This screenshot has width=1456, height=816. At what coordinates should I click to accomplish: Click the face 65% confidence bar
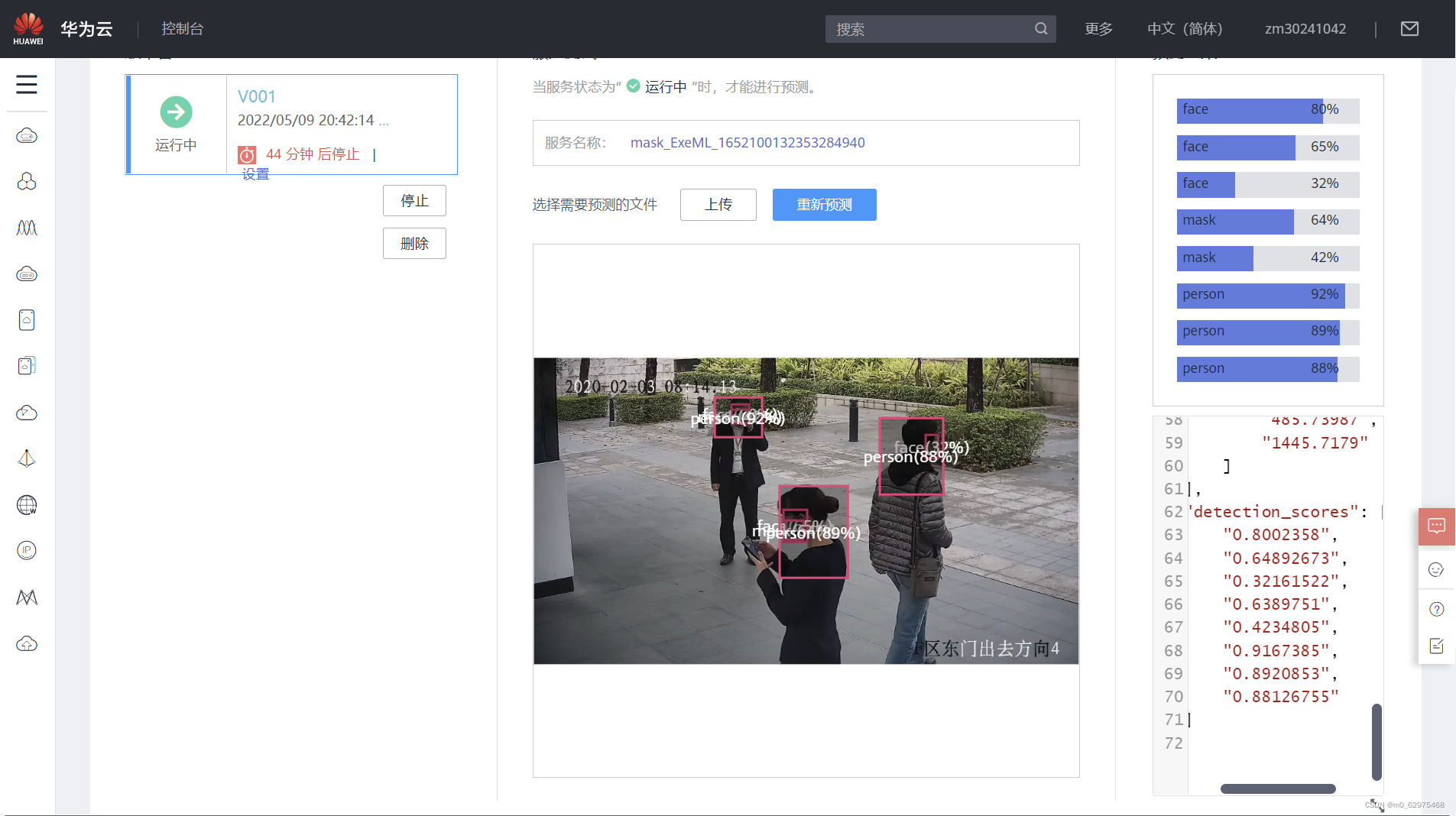click(x=1267, y=147)
